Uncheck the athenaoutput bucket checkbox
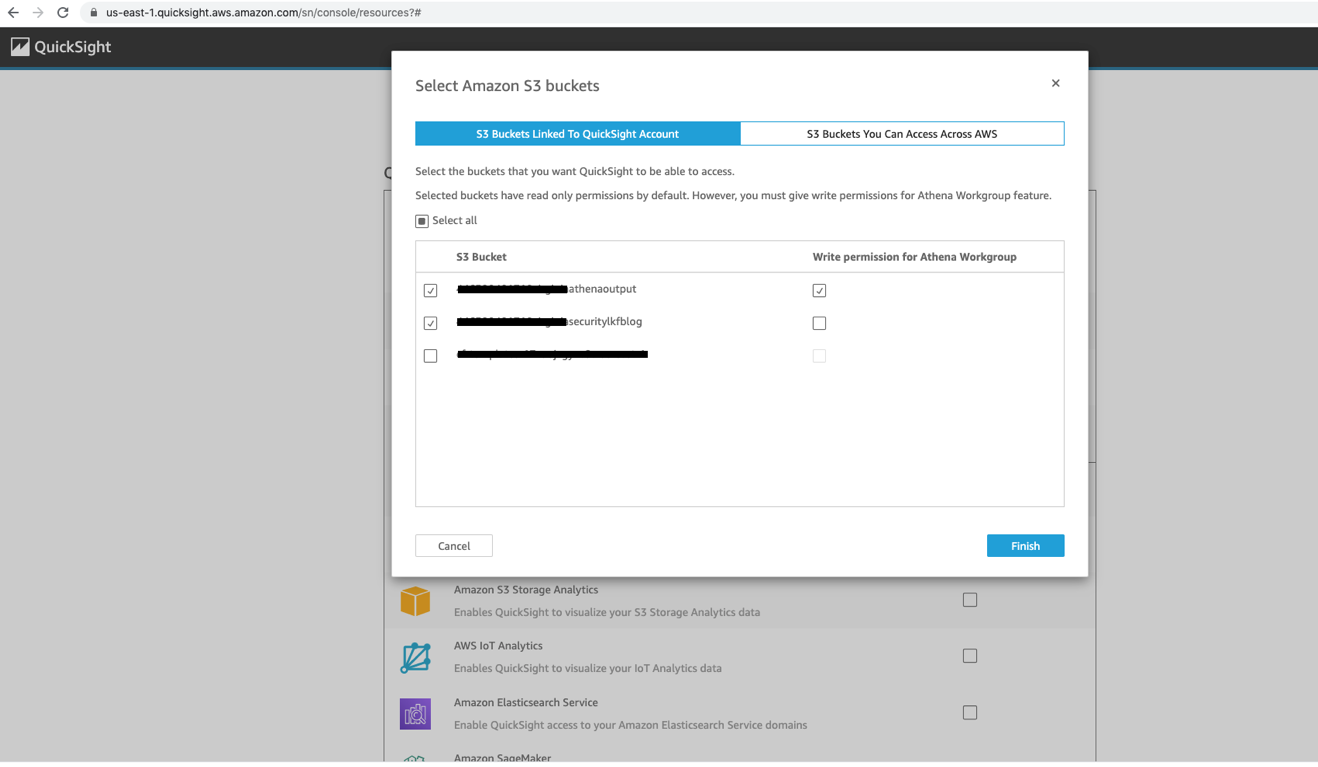 tap(430, 290)
